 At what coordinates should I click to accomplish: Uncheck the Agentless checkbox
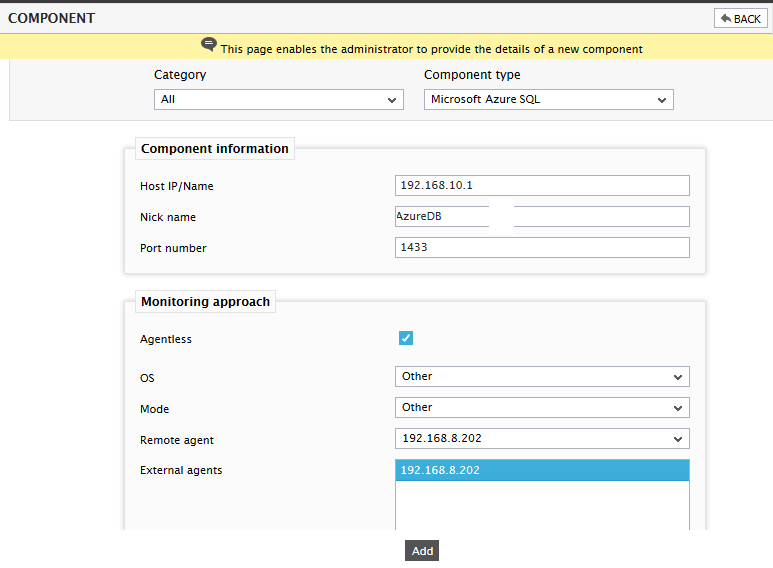pyautogui.click(x=406, y=338)
